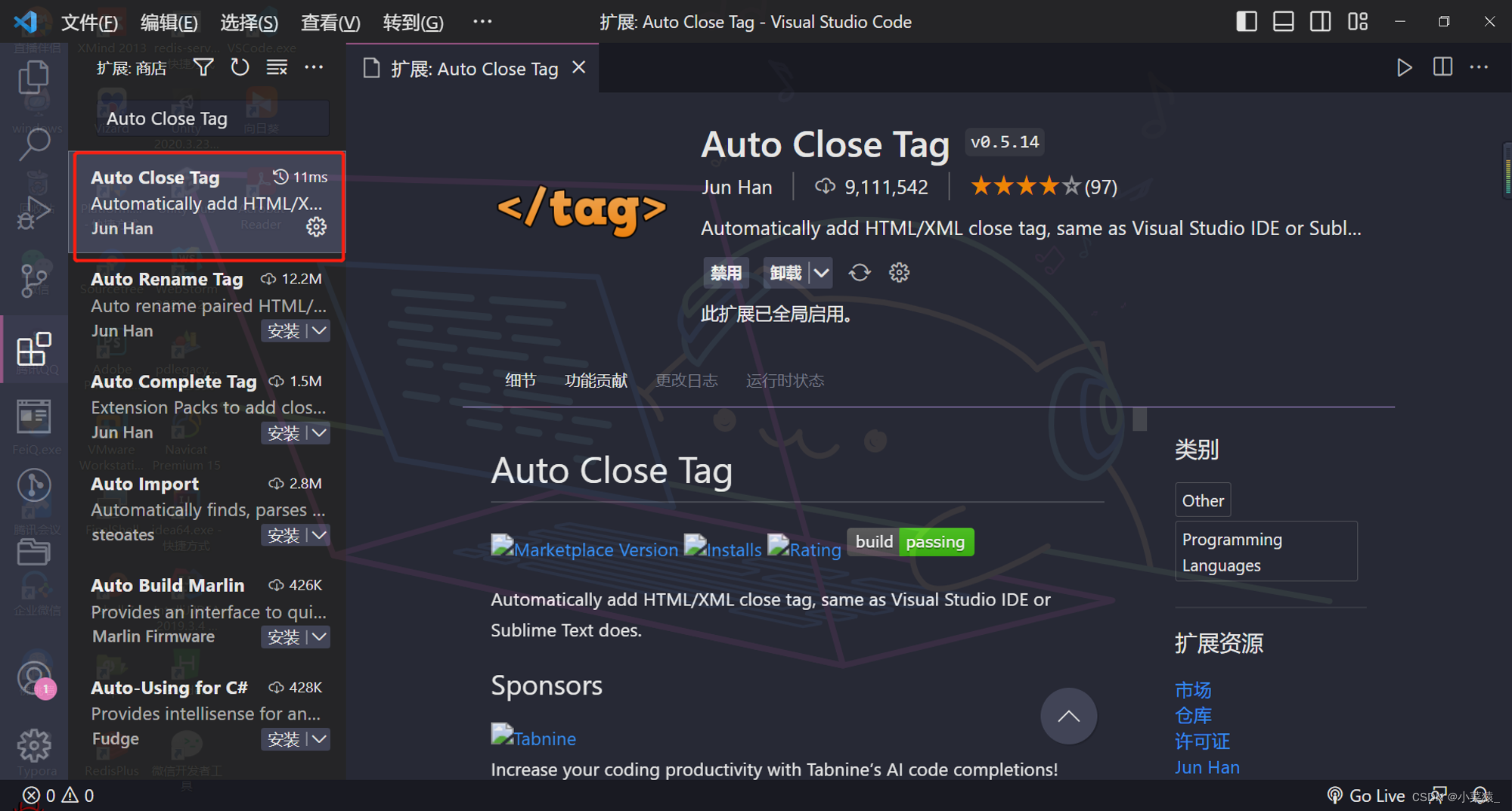Open extensions view more actions menu

click(x=314, y=68)
